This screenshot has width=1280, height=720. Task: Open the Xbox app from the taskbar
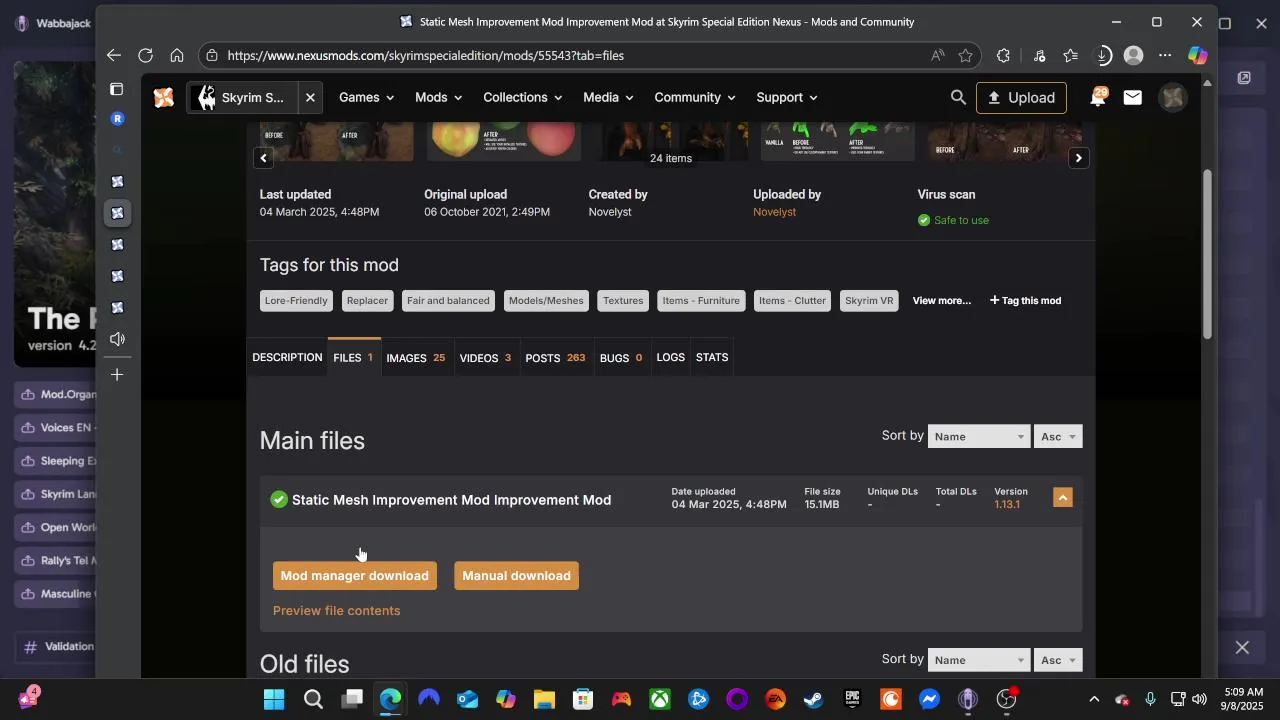[x=660, y=699]
